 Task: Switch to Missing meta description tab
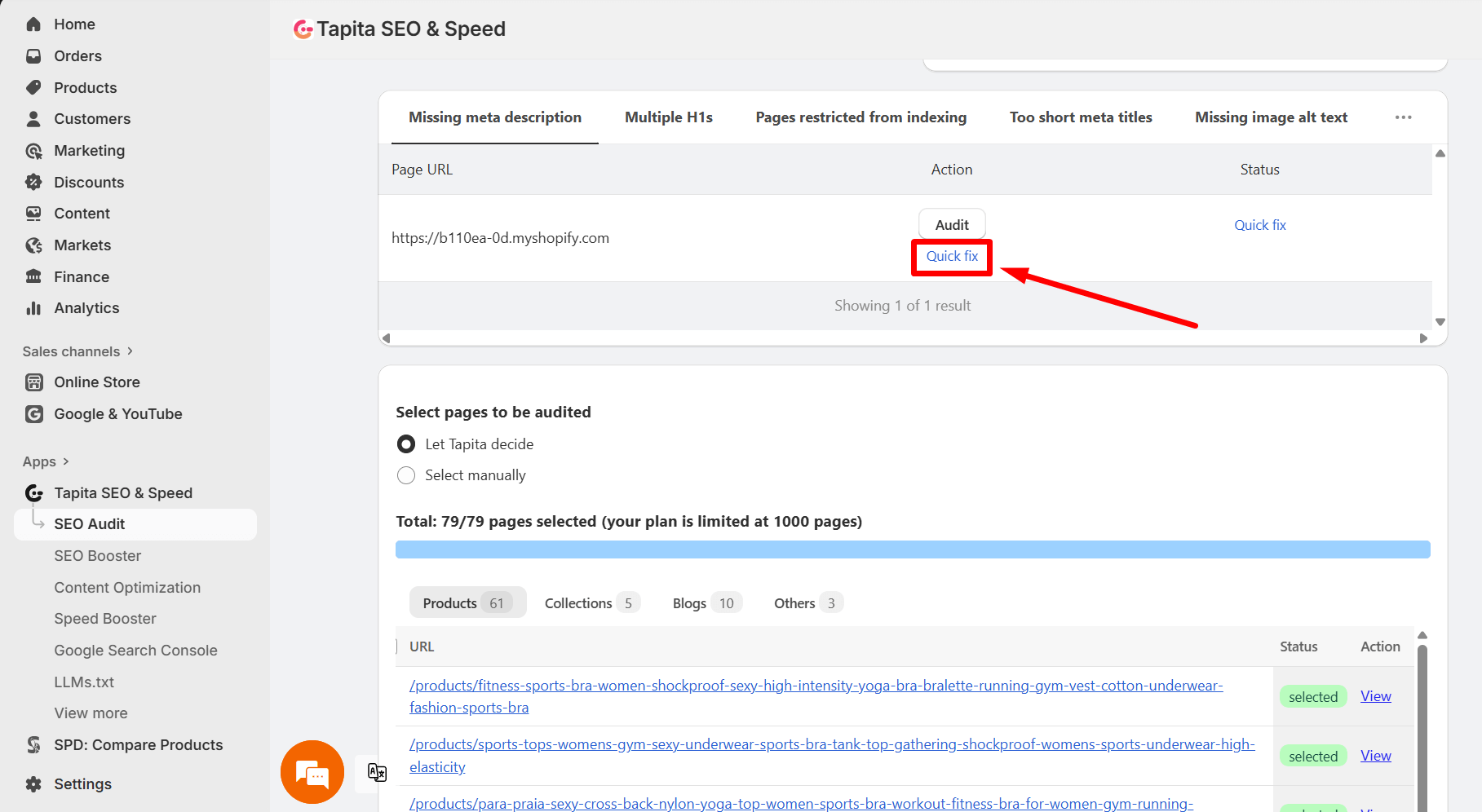(495, 117)
